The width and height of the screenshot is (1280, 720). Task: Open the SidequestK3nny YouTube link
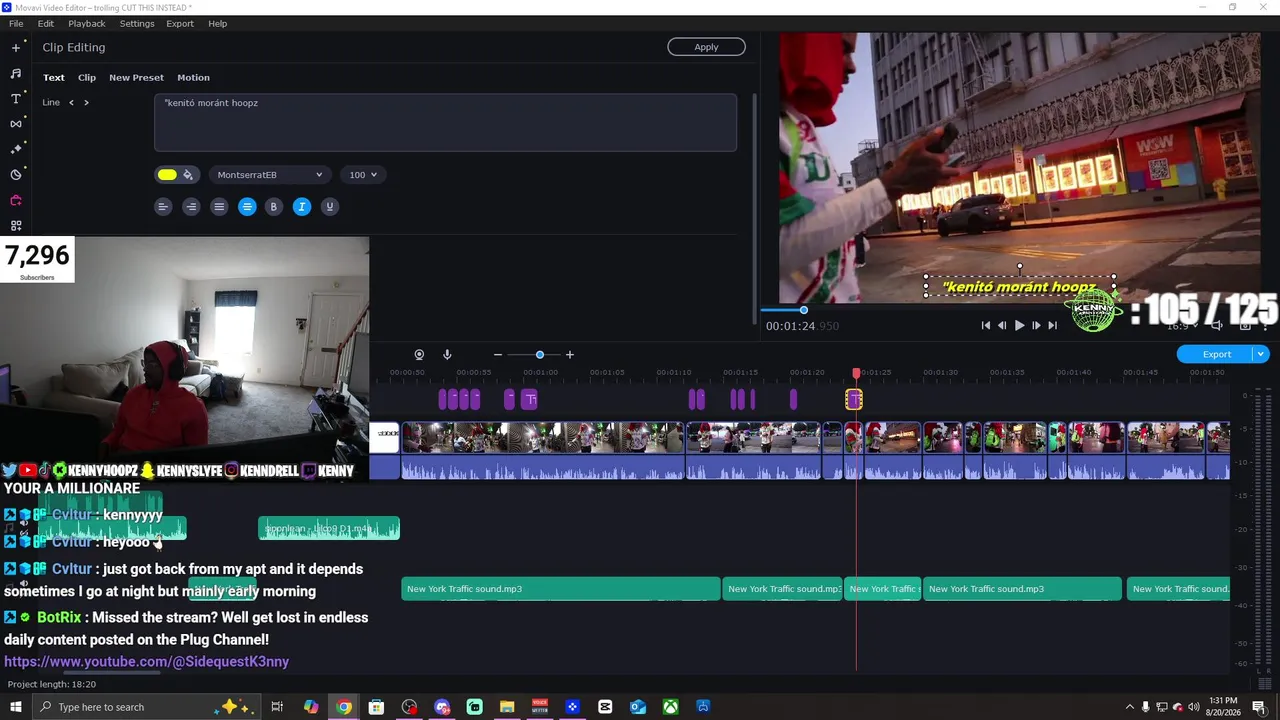(x=146, y=661)
